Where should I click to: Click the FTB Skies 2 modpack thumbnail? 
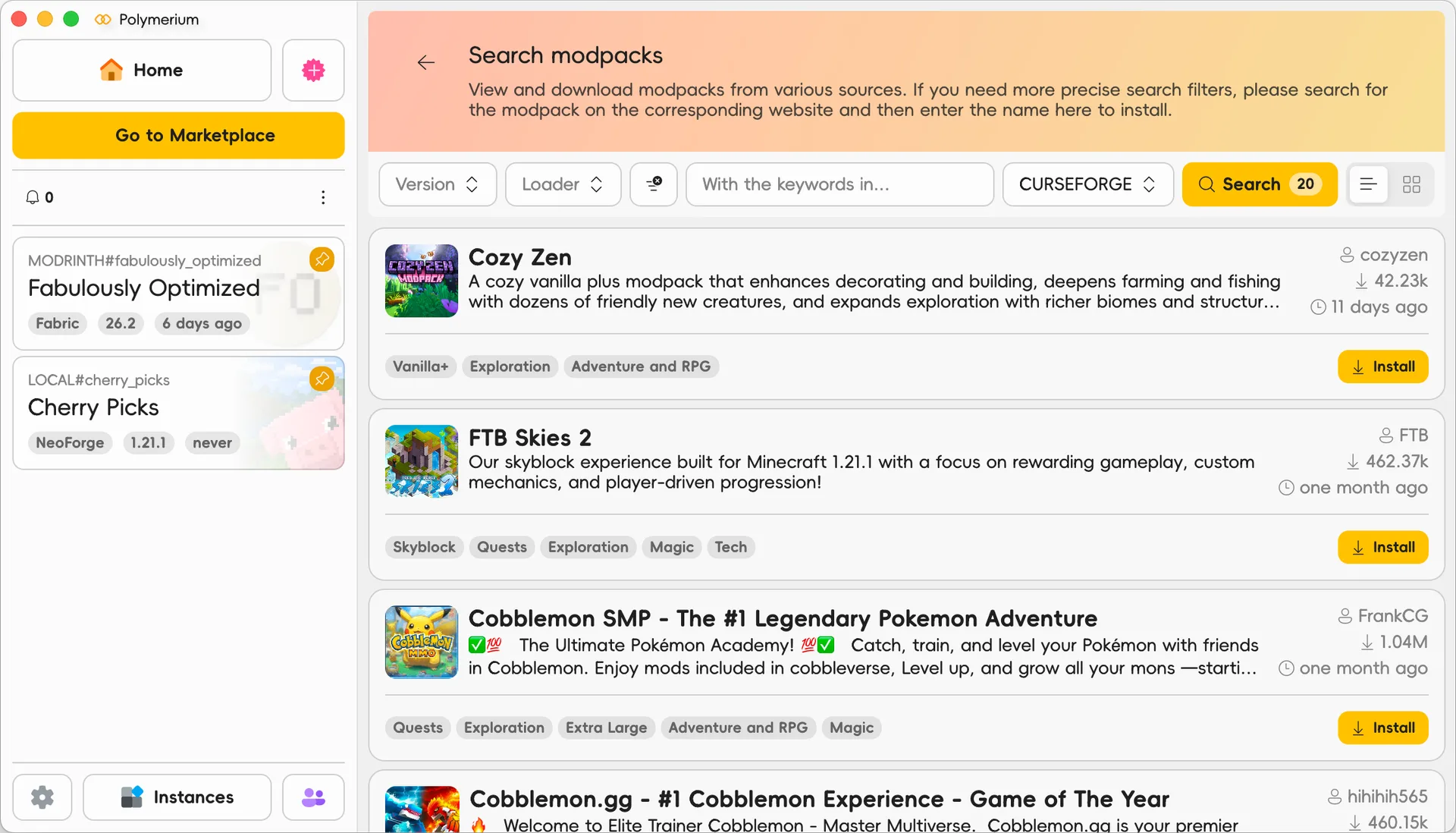(422, 461)
